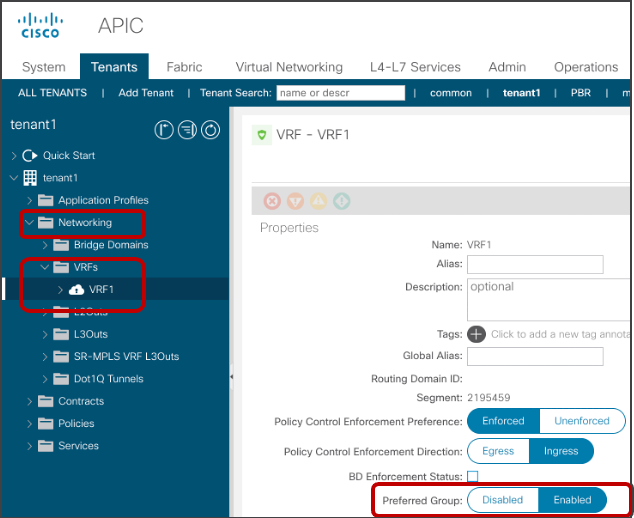Collapse the Networking chevron

point(29,222)
